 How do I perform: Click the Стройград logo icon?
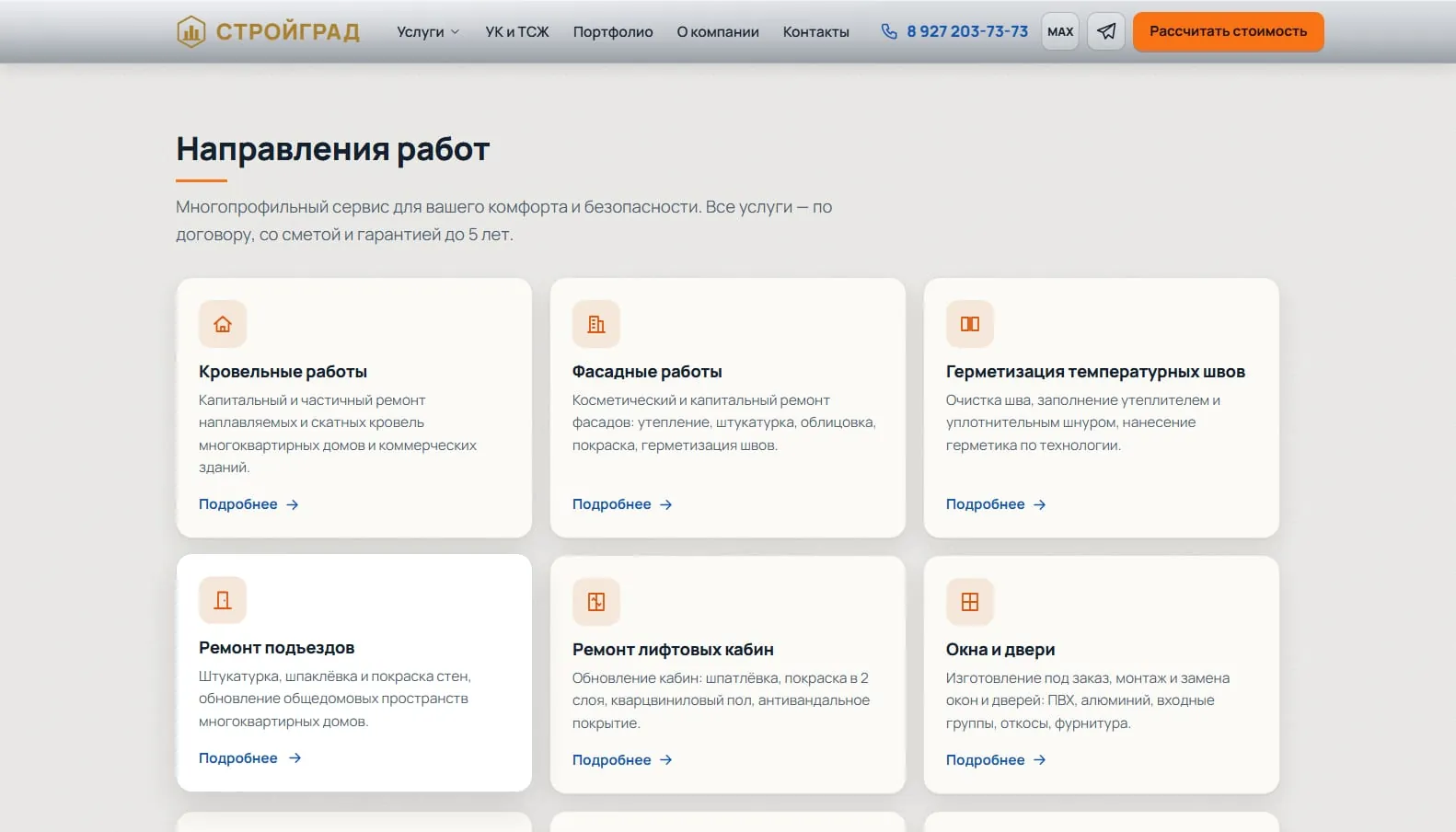191,31
